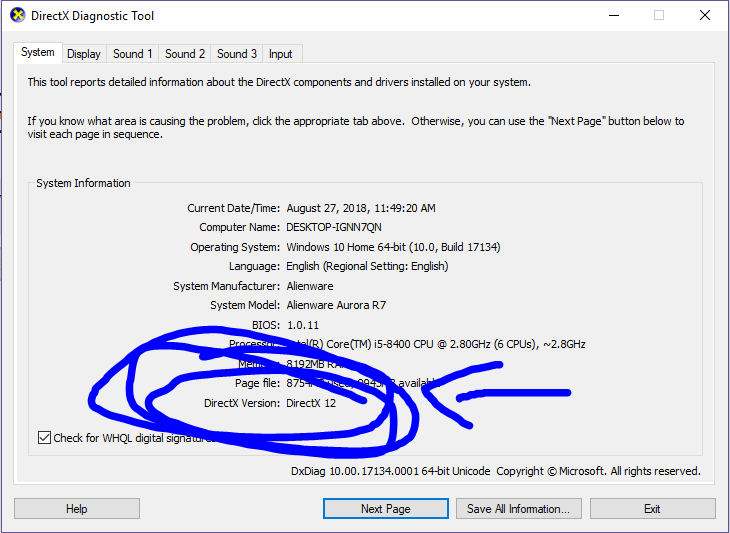Open the Sound 1 tab

(x=133, y=54)
